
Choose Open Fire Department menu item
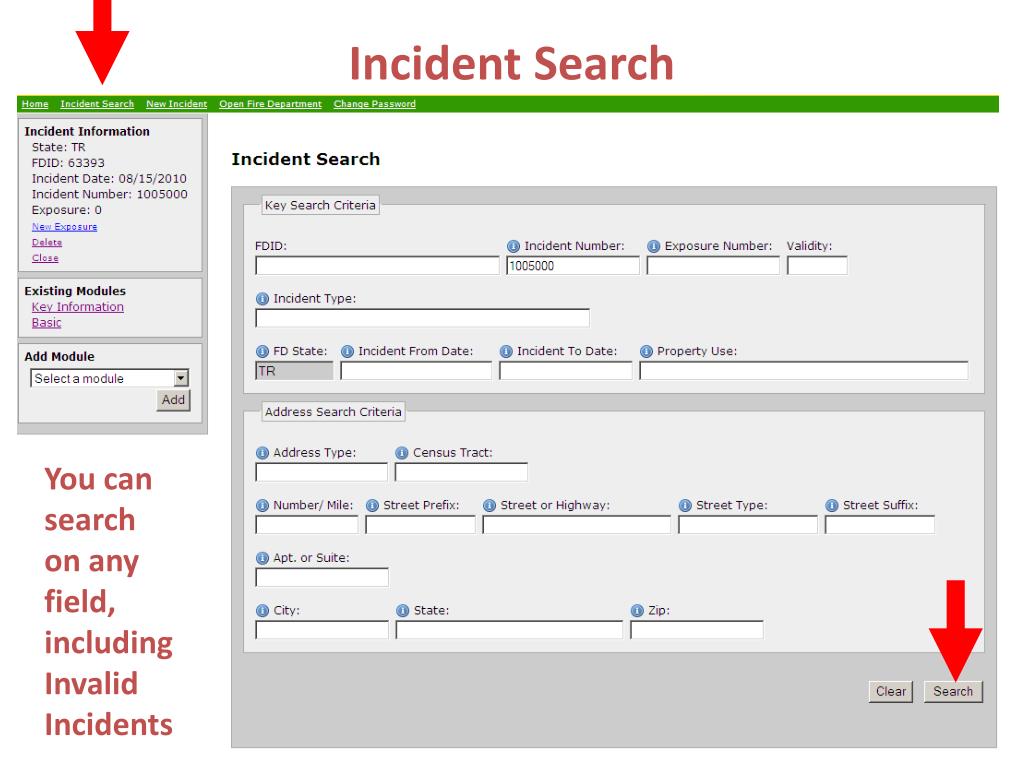(270, 104)
